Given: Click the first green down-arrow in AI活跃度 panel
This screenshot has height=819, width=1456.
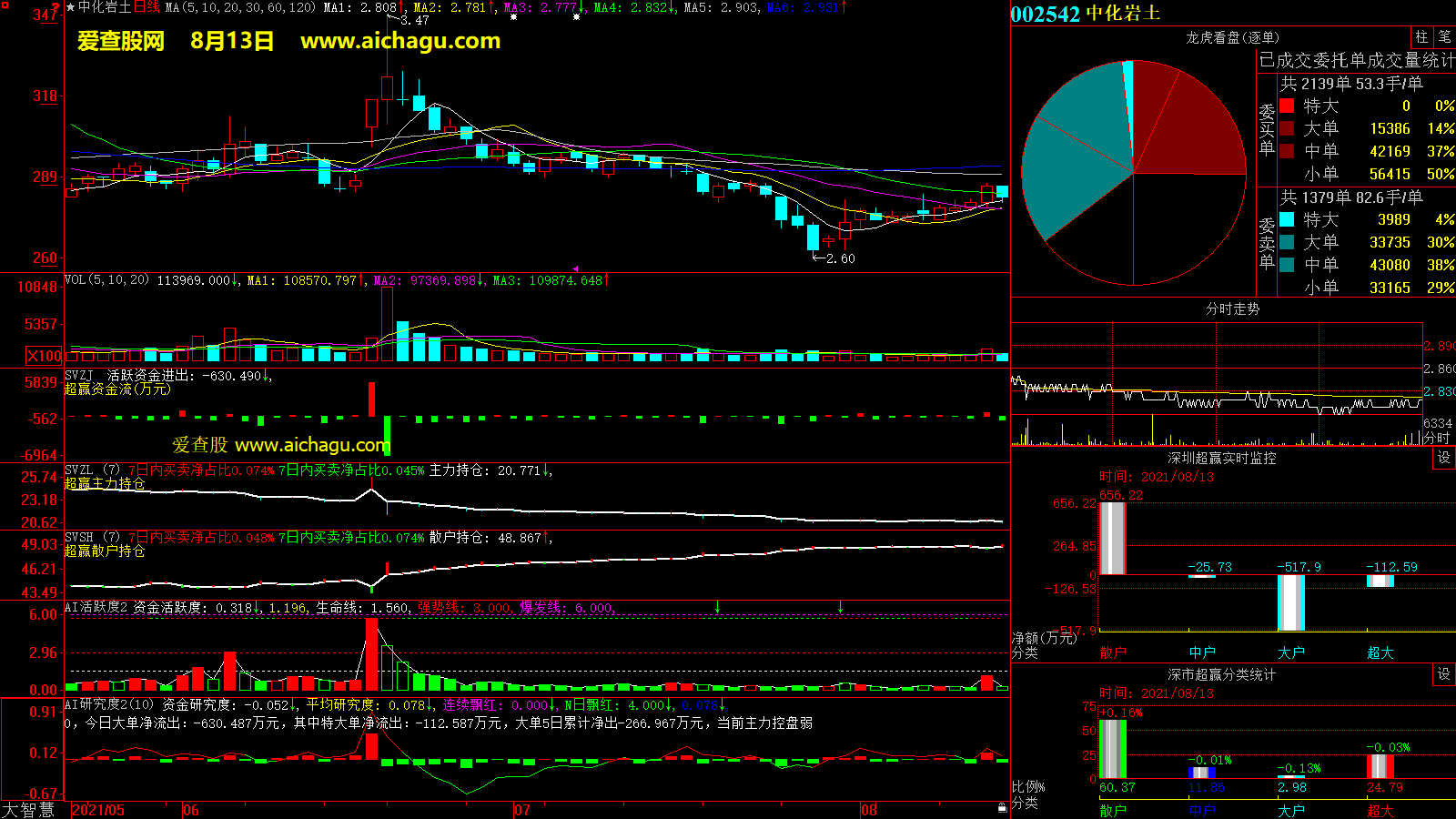Looking at the screenshot, I should click(x=718, y=607).
